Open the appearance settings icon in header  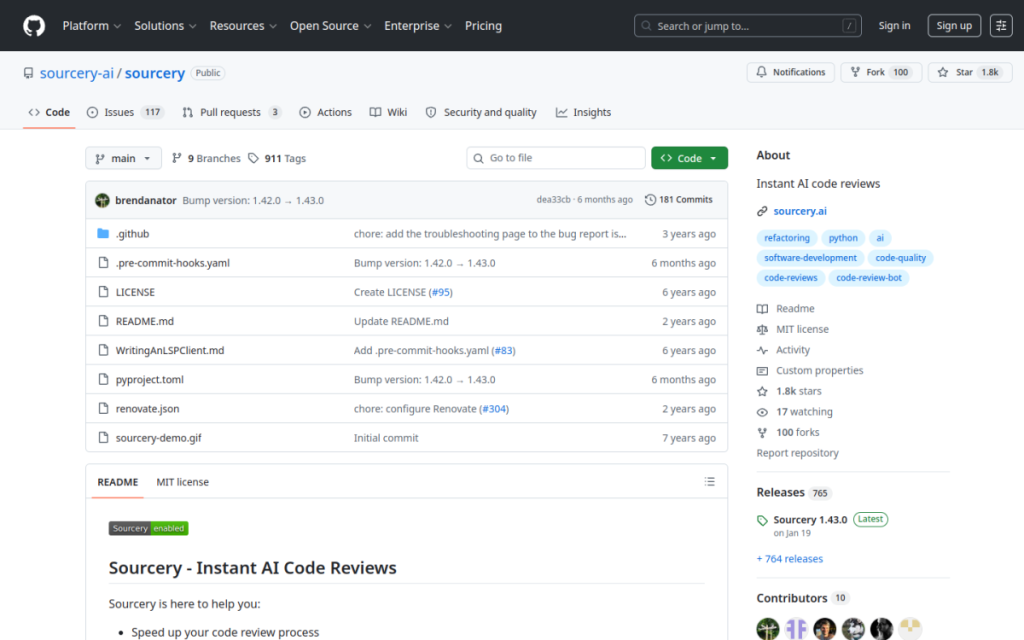tap(1000, 25)
